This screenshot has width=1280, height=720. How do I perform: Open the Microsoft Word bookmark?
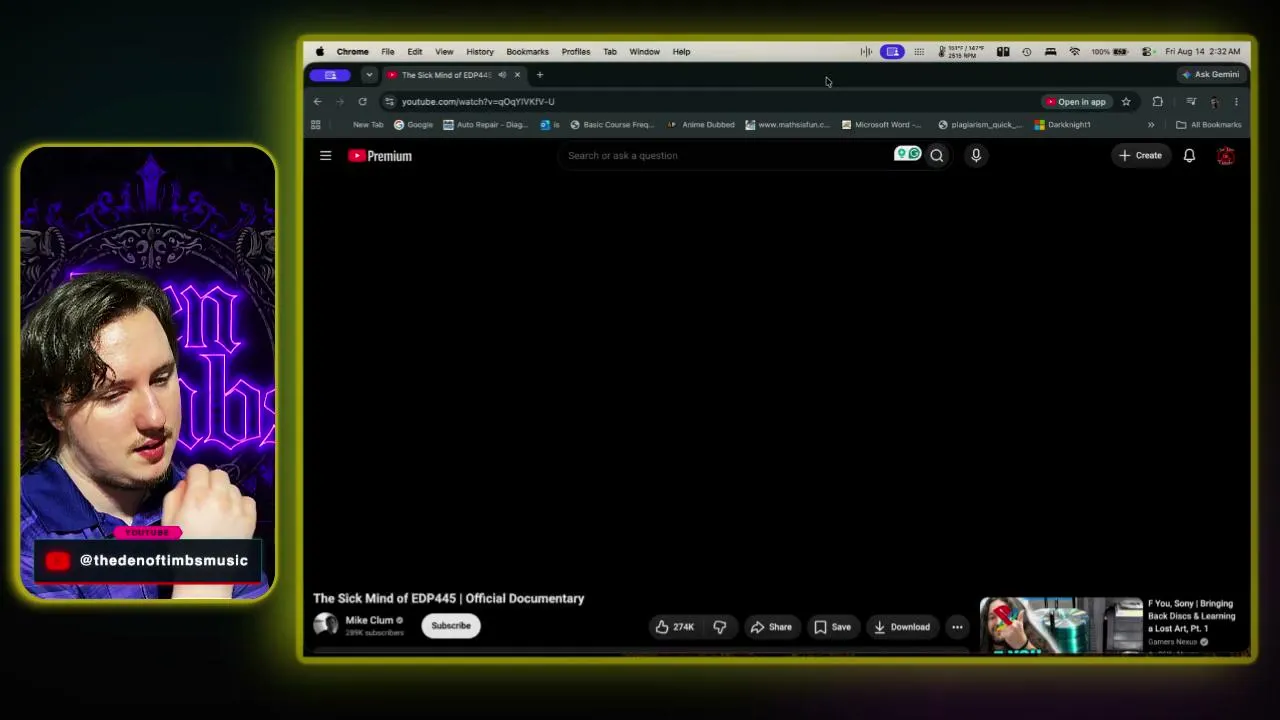[881, 125]
